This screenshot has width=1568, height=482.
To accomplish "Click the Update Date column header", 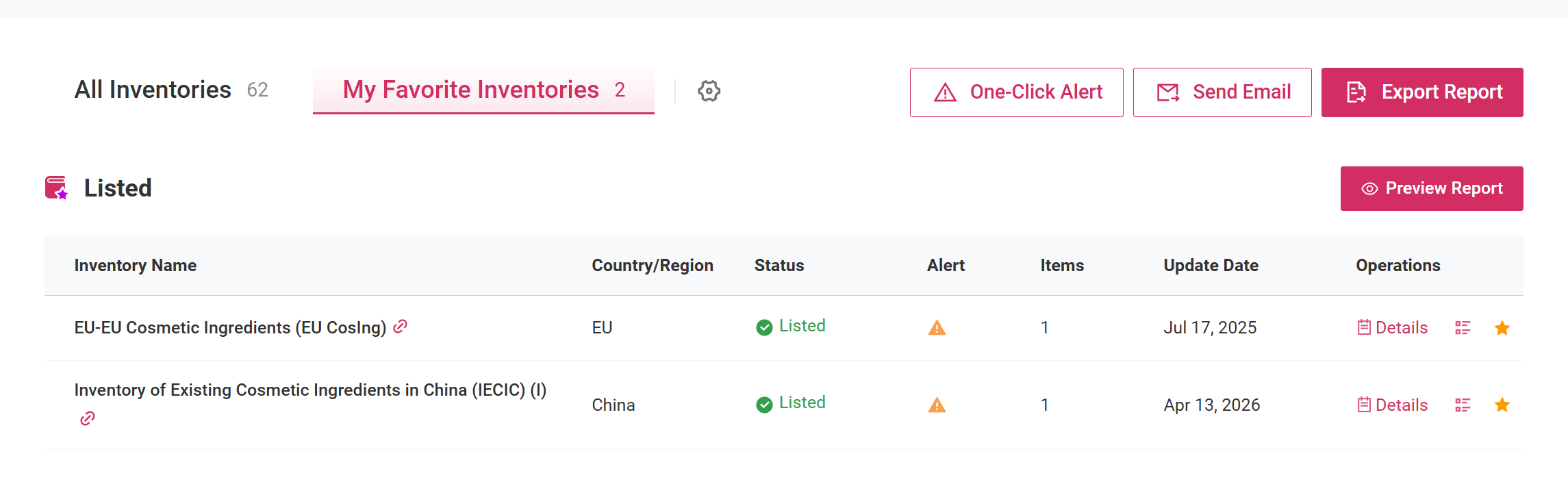I will click(1211, 266).
